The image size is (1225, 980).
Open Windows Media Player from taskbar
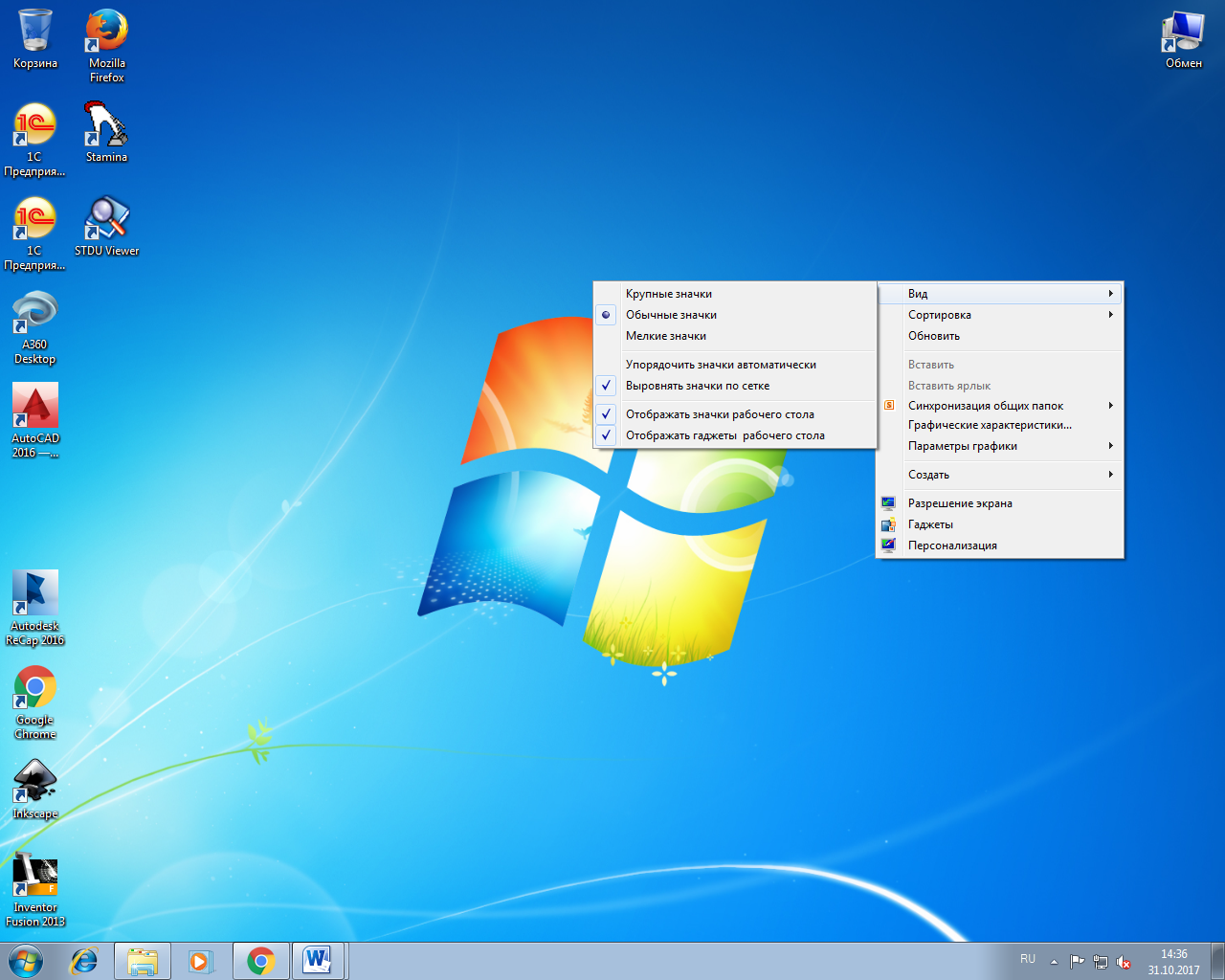click(200, 961)
